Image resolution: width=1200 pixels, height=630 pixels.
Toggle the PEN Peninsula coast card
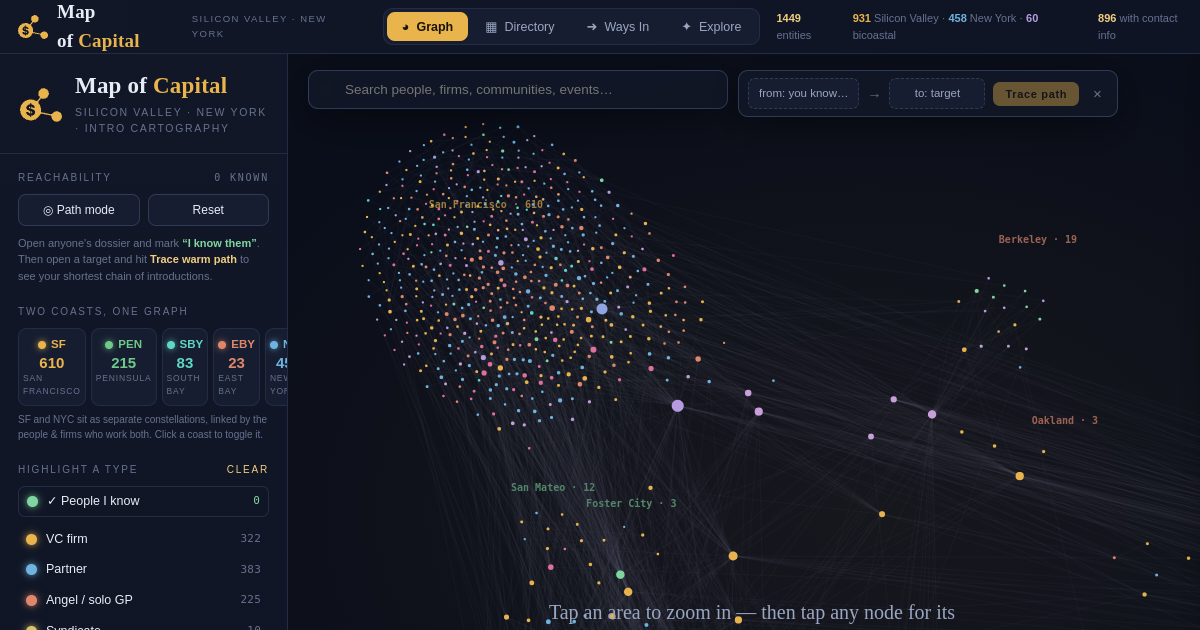point(124,367)
